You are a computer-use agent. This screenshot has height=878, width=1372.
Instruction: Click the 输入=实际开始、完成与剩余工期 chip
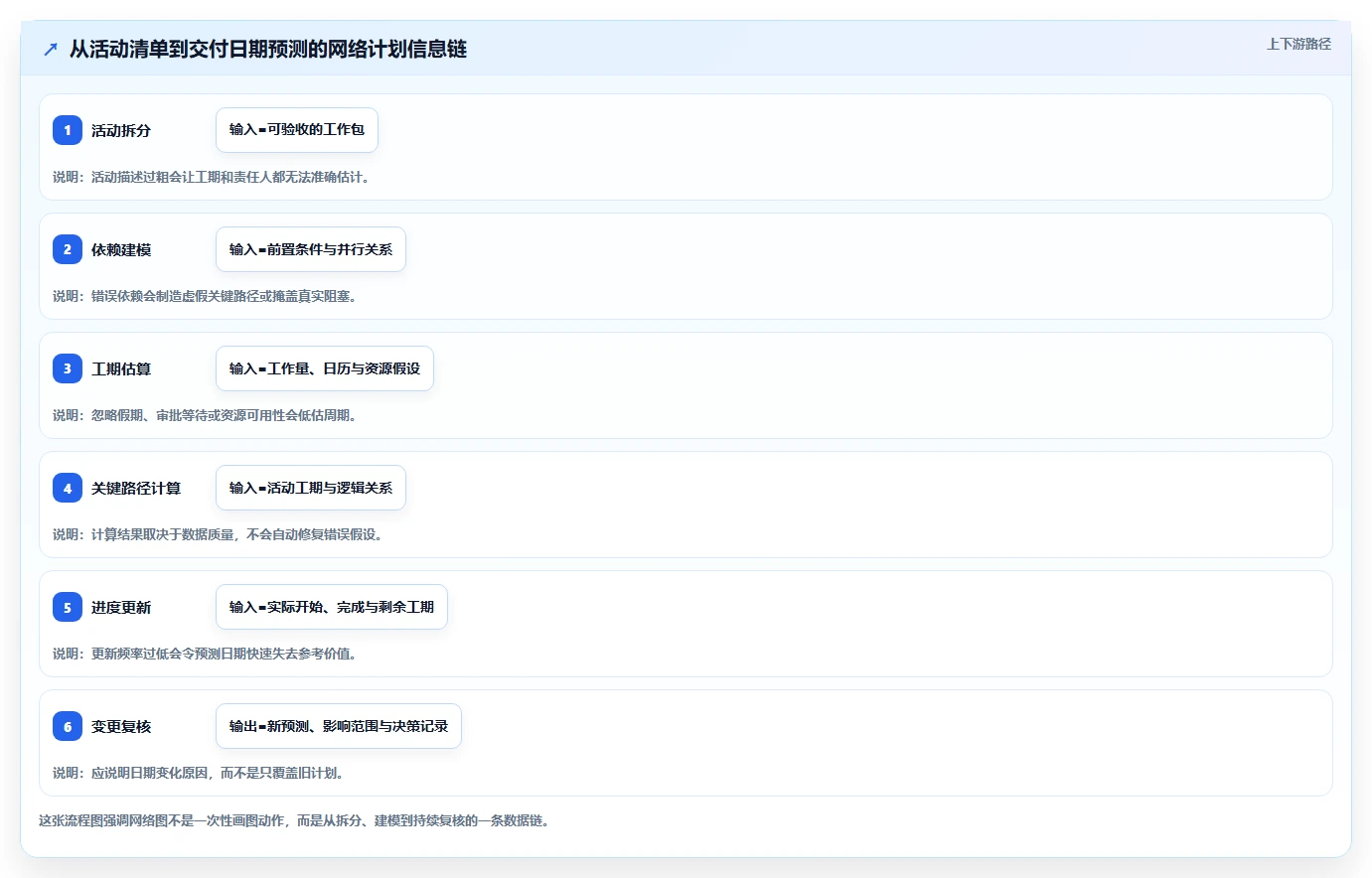coord(332,607)
